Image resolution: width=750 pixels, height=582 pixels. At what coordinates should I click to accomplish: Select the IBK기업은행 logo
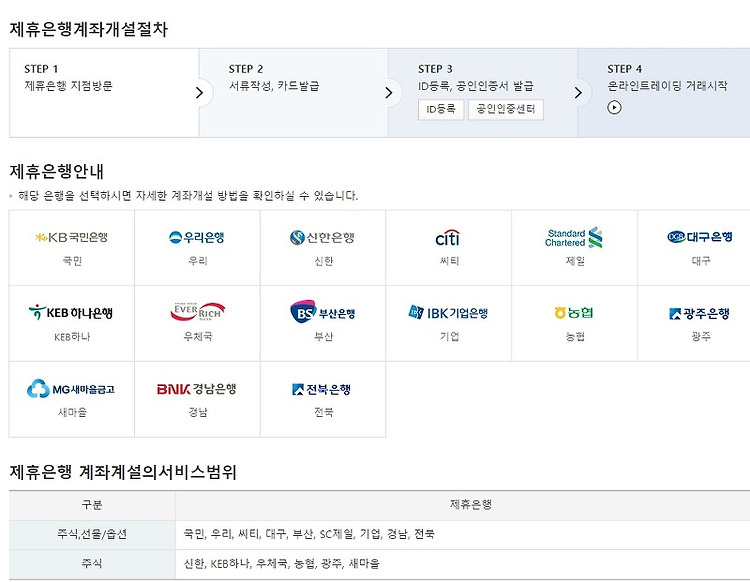pyautogui.click(x=448, y=313)
